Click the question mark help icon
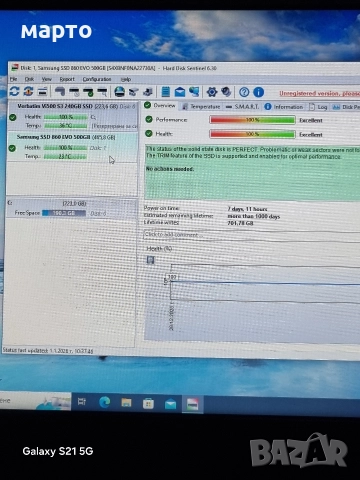This screenshot has width=360, height=480. click(244, 92)
